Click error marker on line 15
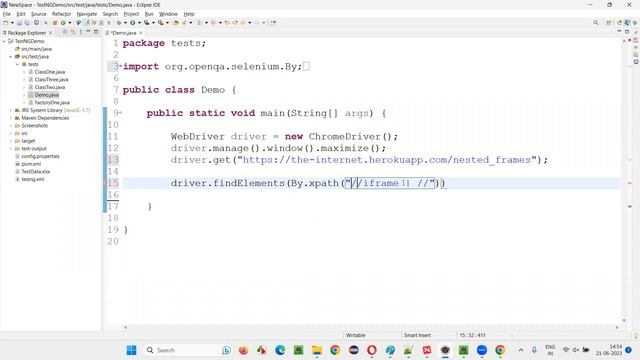Screen dimensions: 640x360 (105, 183)
